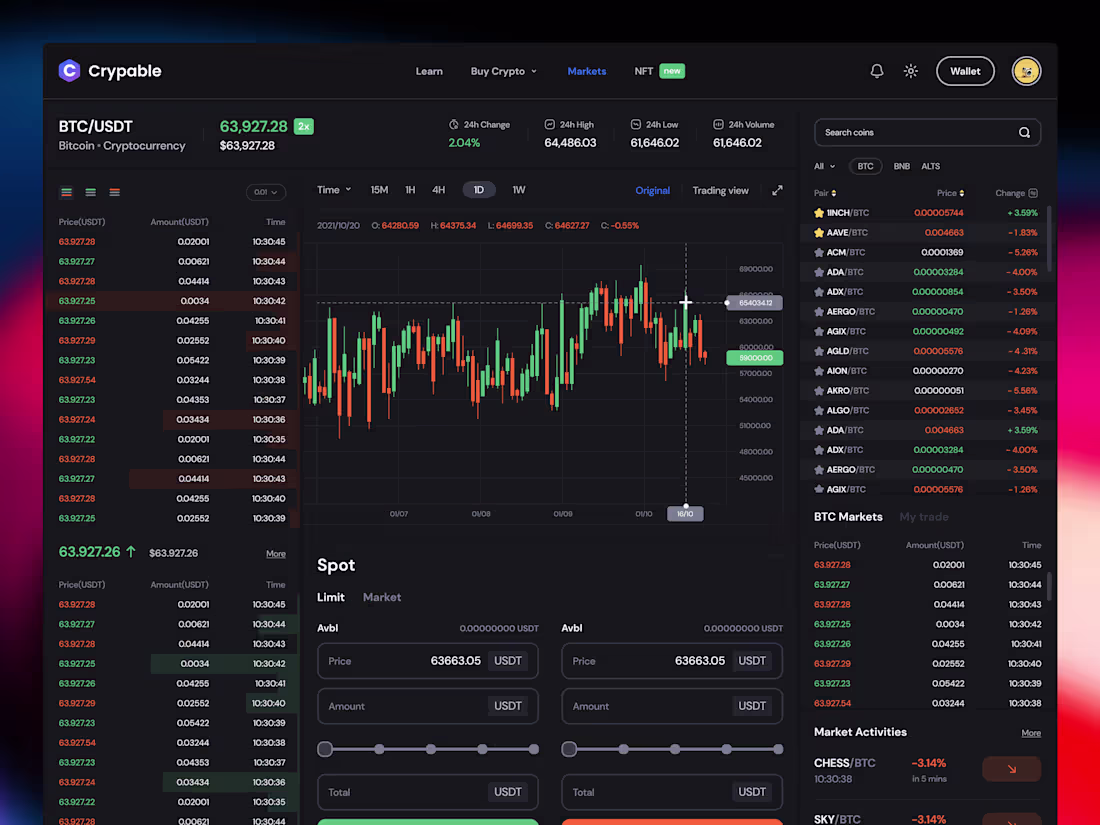
Task: Expand chart to fullscreen with arrow icon
Action: click(777, 189)
